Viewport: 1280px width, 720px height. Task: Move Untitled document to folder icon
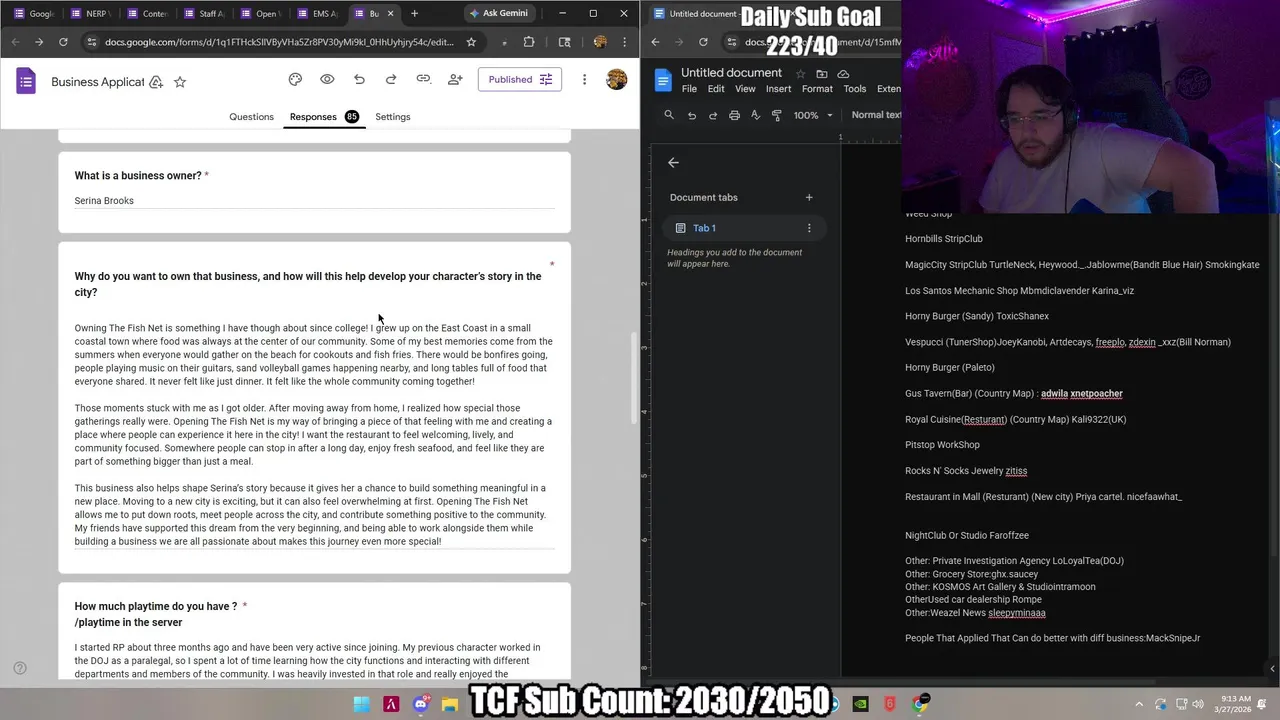822,74
